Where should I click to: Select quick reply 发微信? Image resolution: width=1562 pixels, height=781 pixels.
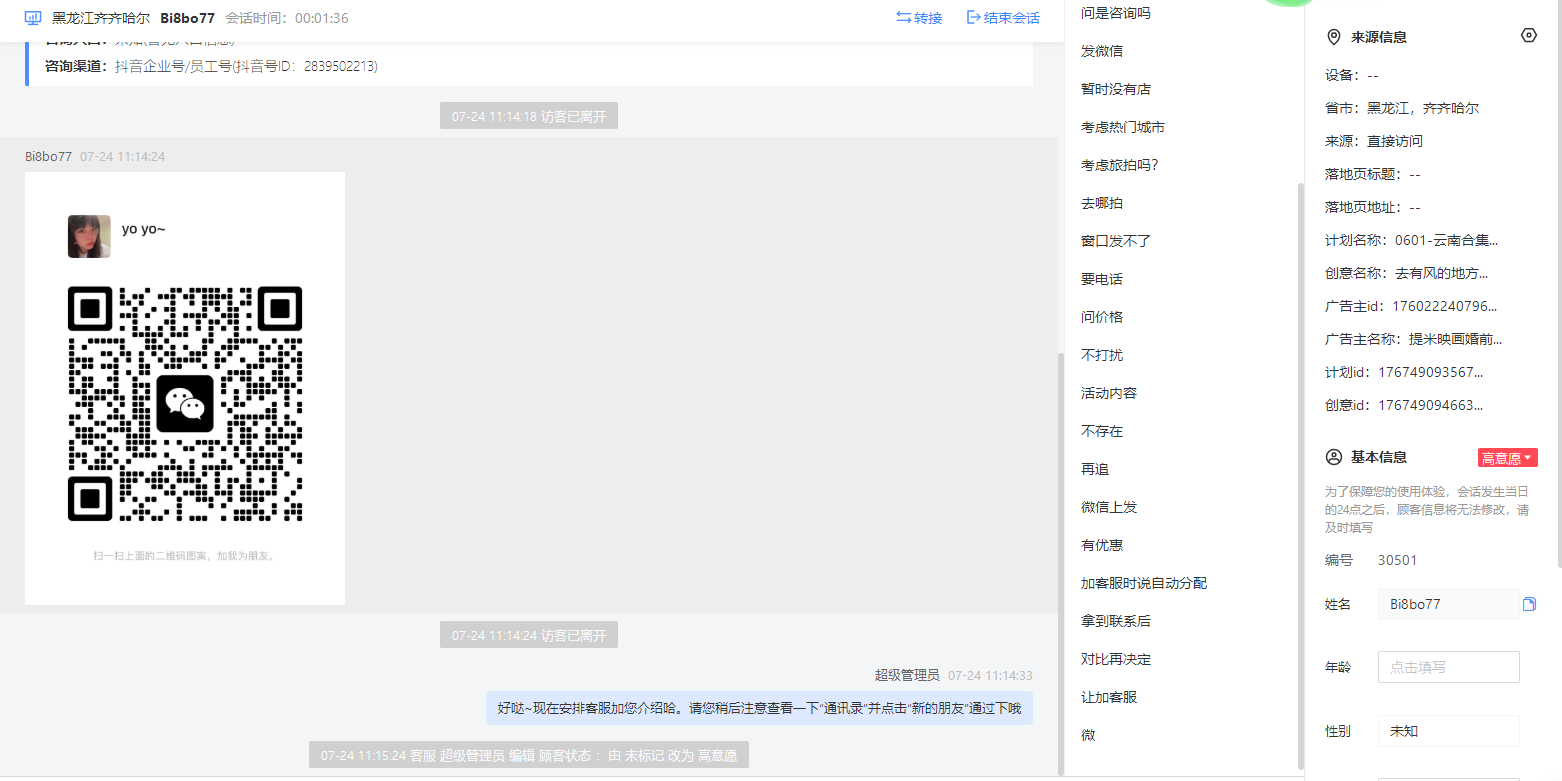[1101, 51]
